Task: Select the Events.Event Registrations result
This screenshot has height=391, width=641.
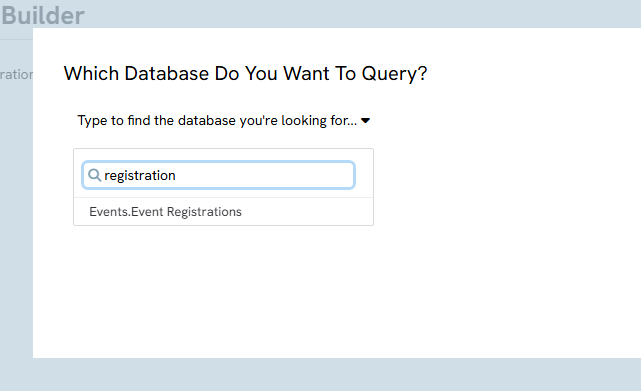Action: pos(223,211)
